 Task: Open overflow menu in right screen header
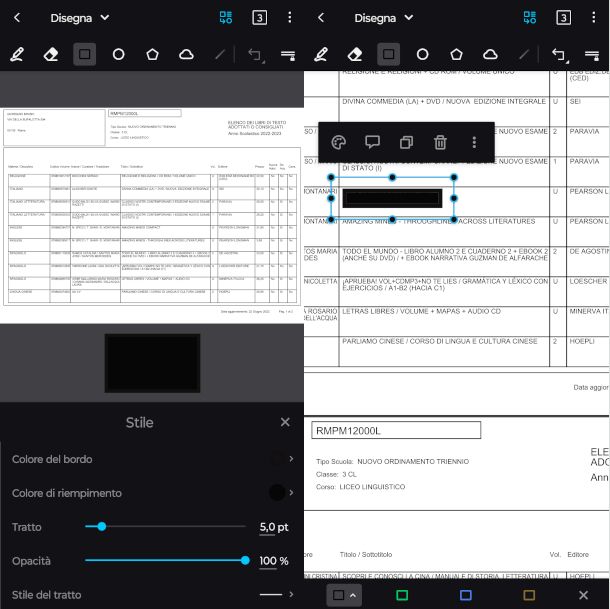point(593,18)
